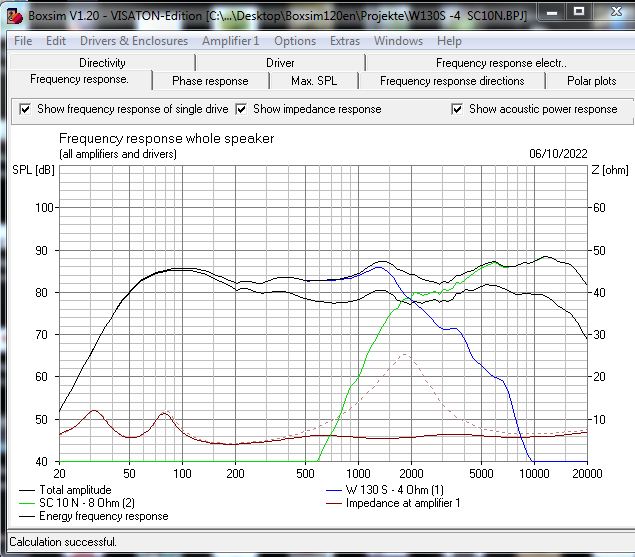Open the Options menu
635x557 pixels.
tap(295, 41)
